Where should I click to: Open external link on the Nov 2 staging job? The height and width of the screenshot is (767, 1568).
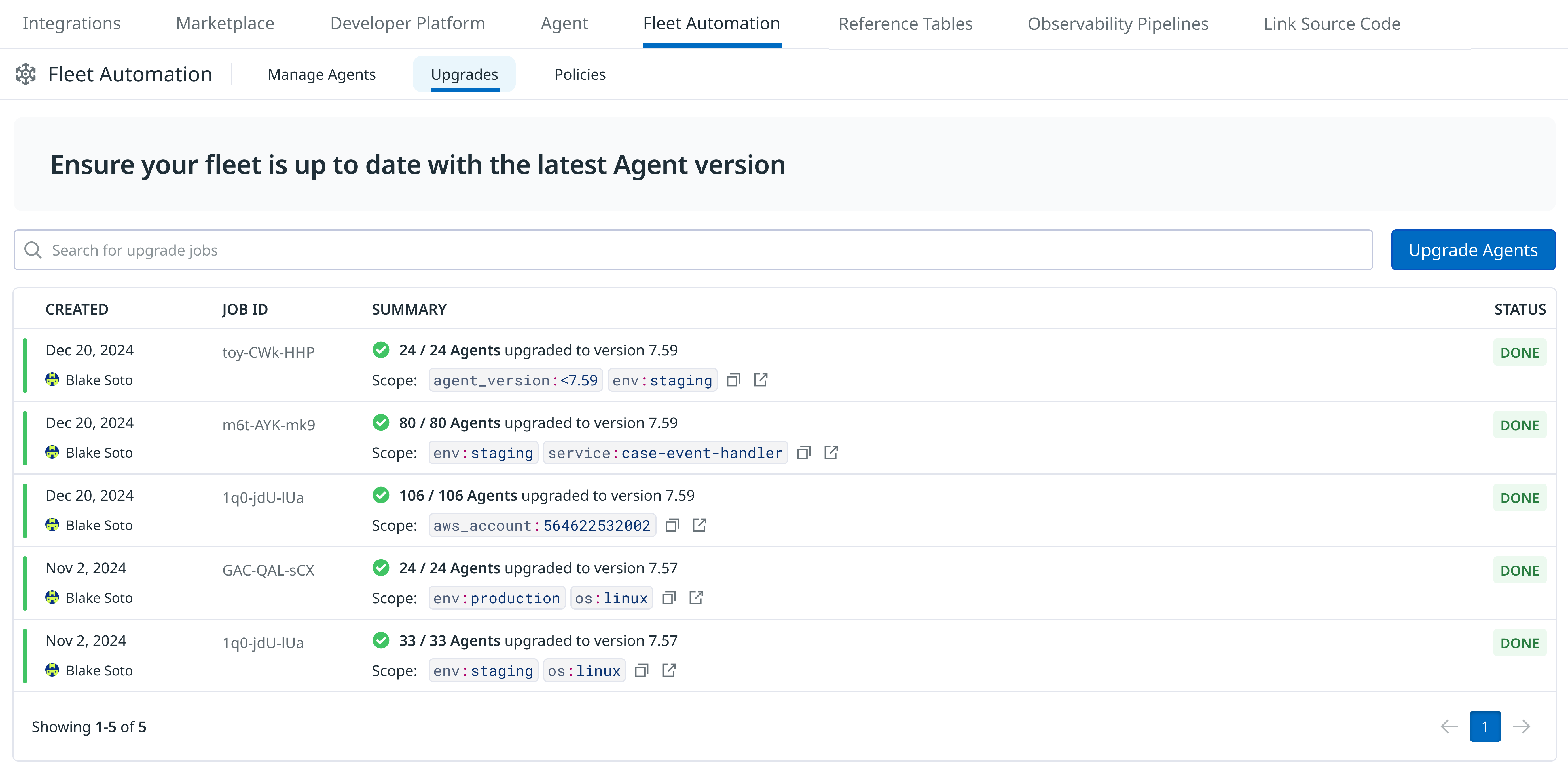pyautogui.click(x=670, y=670)
